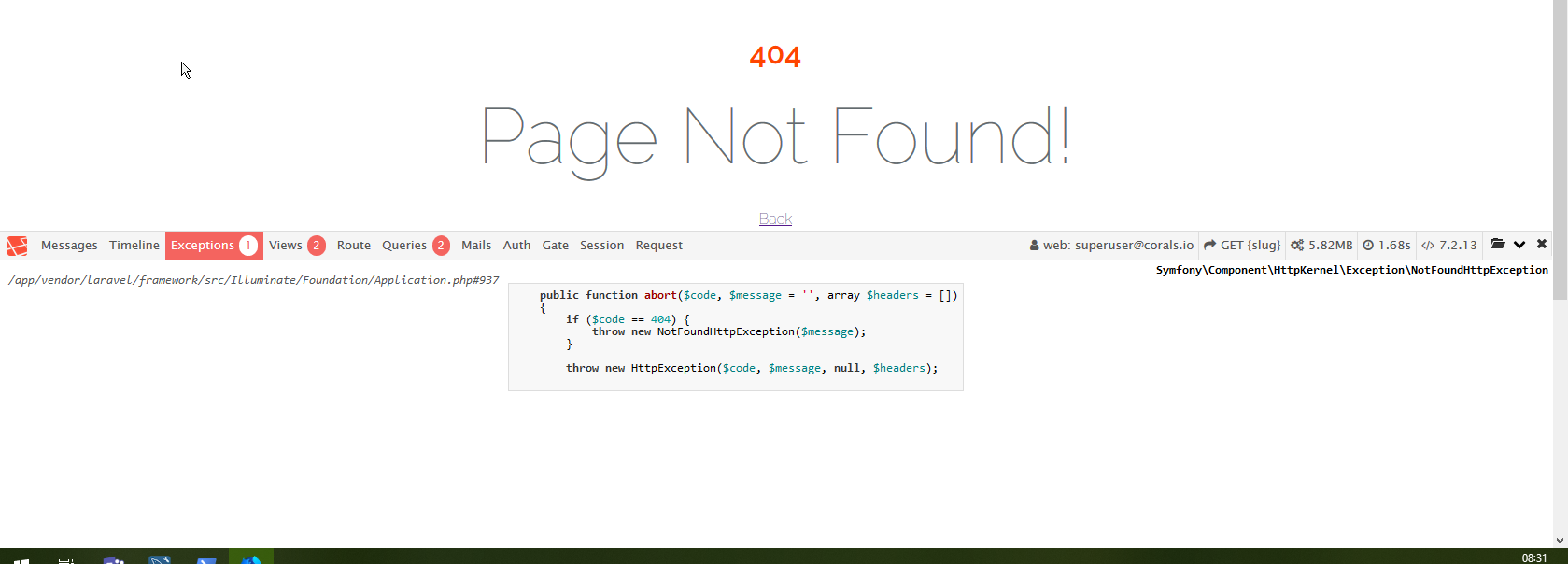Open the debugbar folder icon for stored requests
The height and width of the screenshot is (564, 1568).
[1498, 245]
